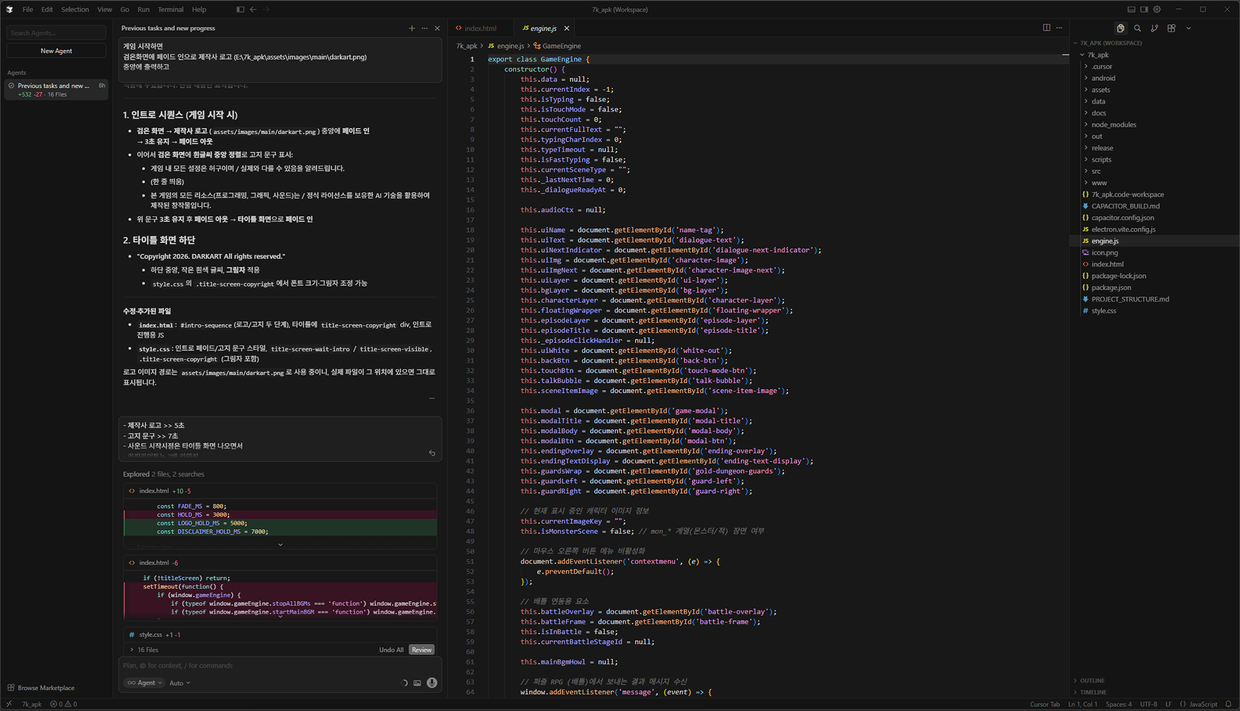Viewport: 1240px width, 711px height.
Task: Start a new chat with plus icon
Action: 412,28
